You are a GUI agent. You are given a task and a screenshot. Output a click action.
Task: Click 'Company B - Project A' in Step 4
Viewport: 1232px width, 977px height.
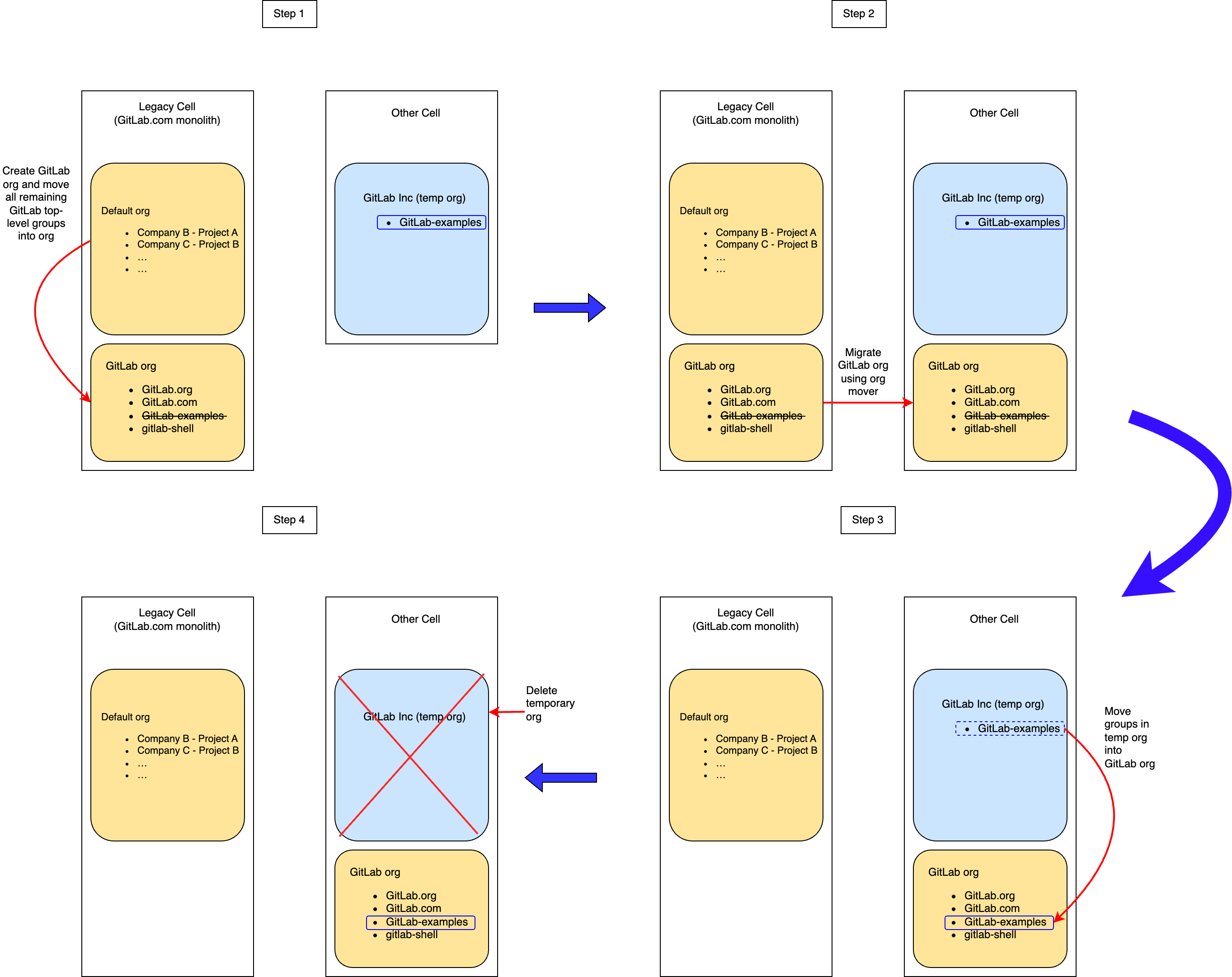click(x=188, y=739)
